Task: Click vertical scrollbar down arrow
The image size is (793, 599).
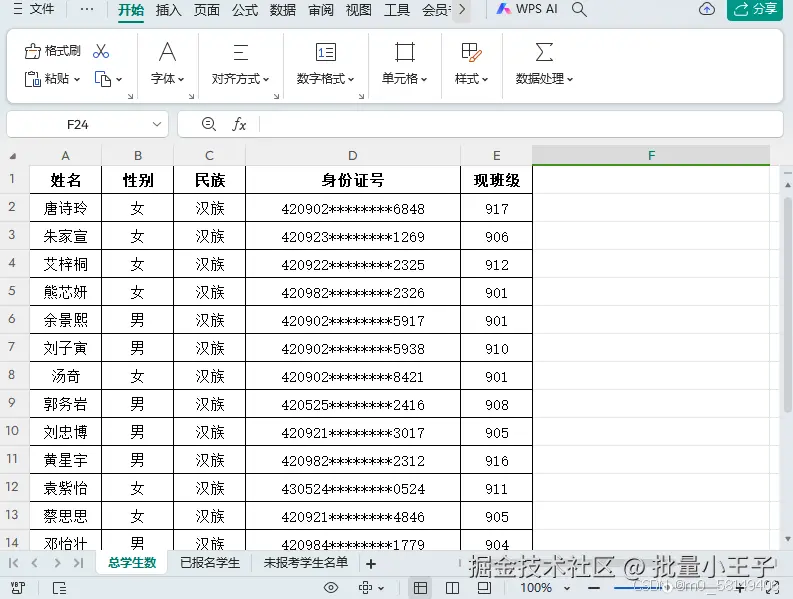Action: tap(787, 539)
